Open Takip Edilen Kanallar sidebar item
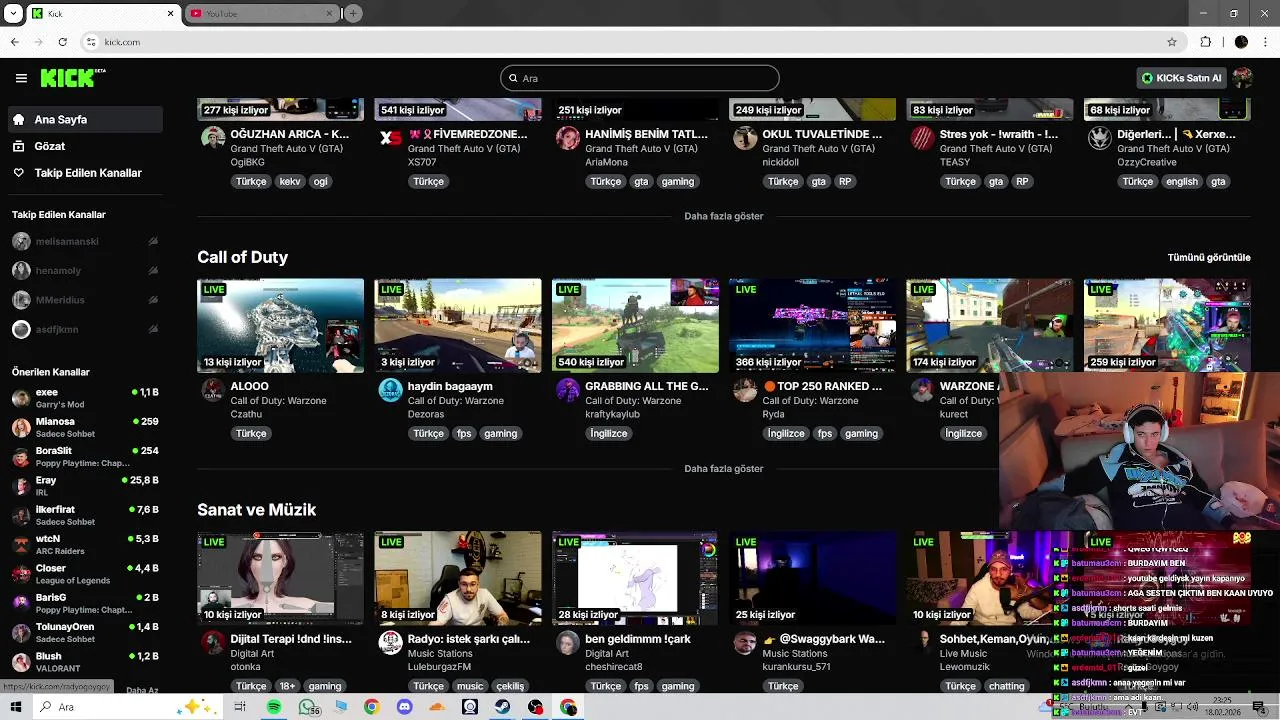Viewport: 1280px width, 720px height. coord(85,173)
